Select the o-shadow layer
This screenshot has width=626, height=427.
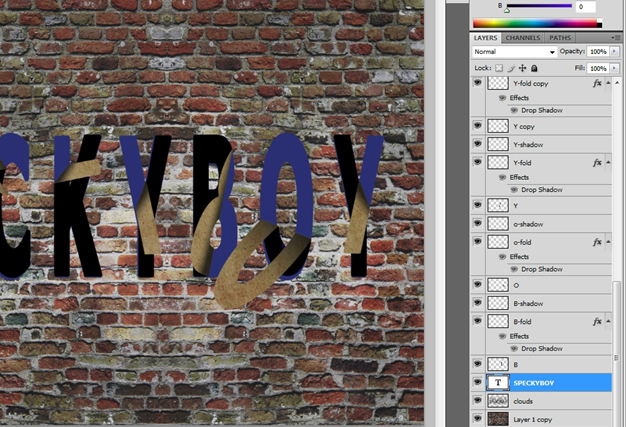point(549,224)
